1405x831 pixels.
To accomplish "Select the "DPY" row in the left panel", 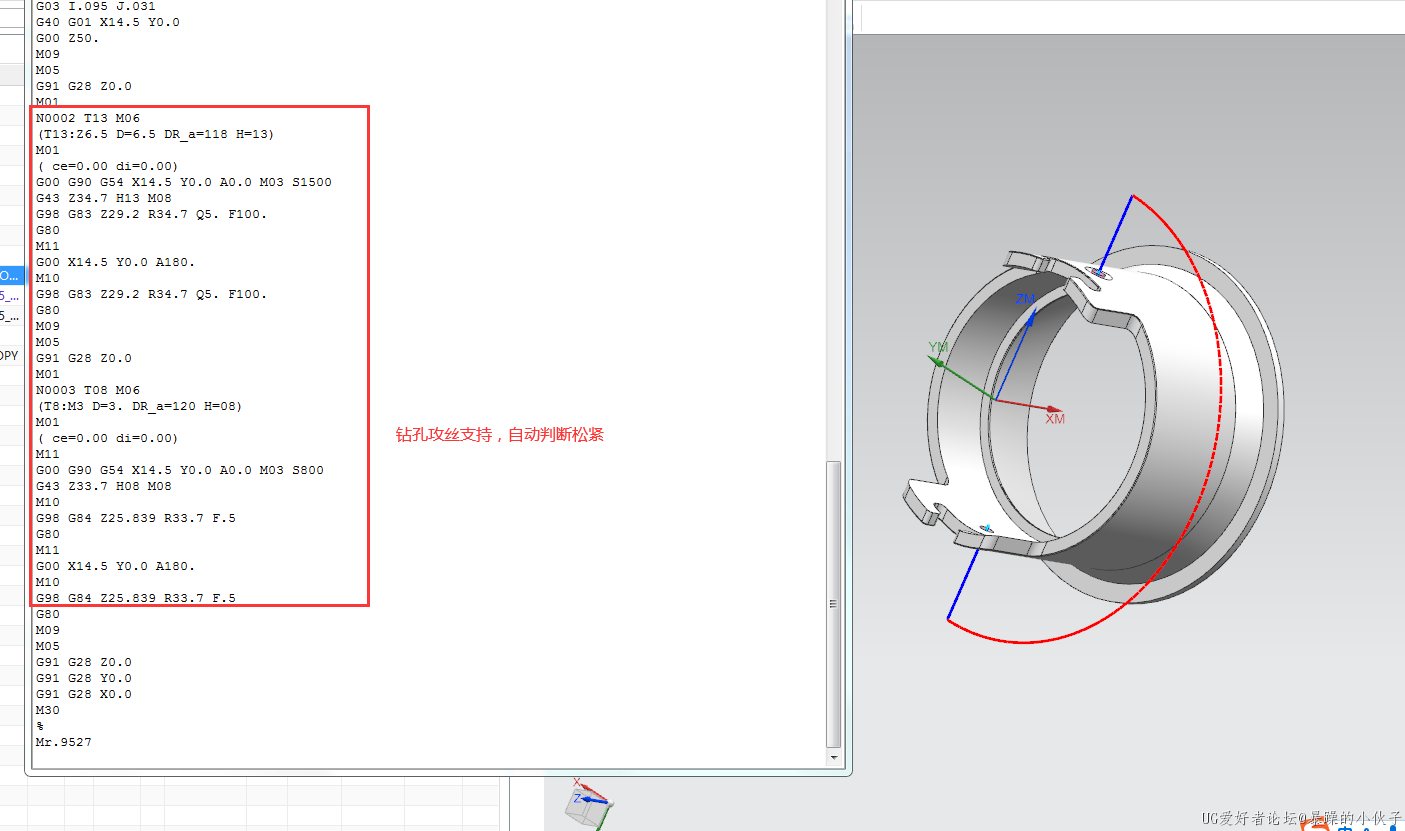I will [11, 356].
